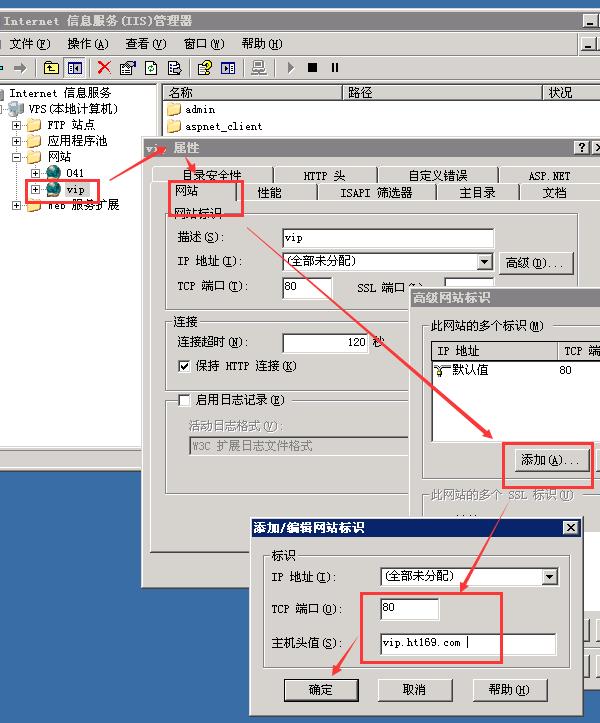Select the 默认值 row in identity list
Screen dimensions: 600x723
coord(516,370)
